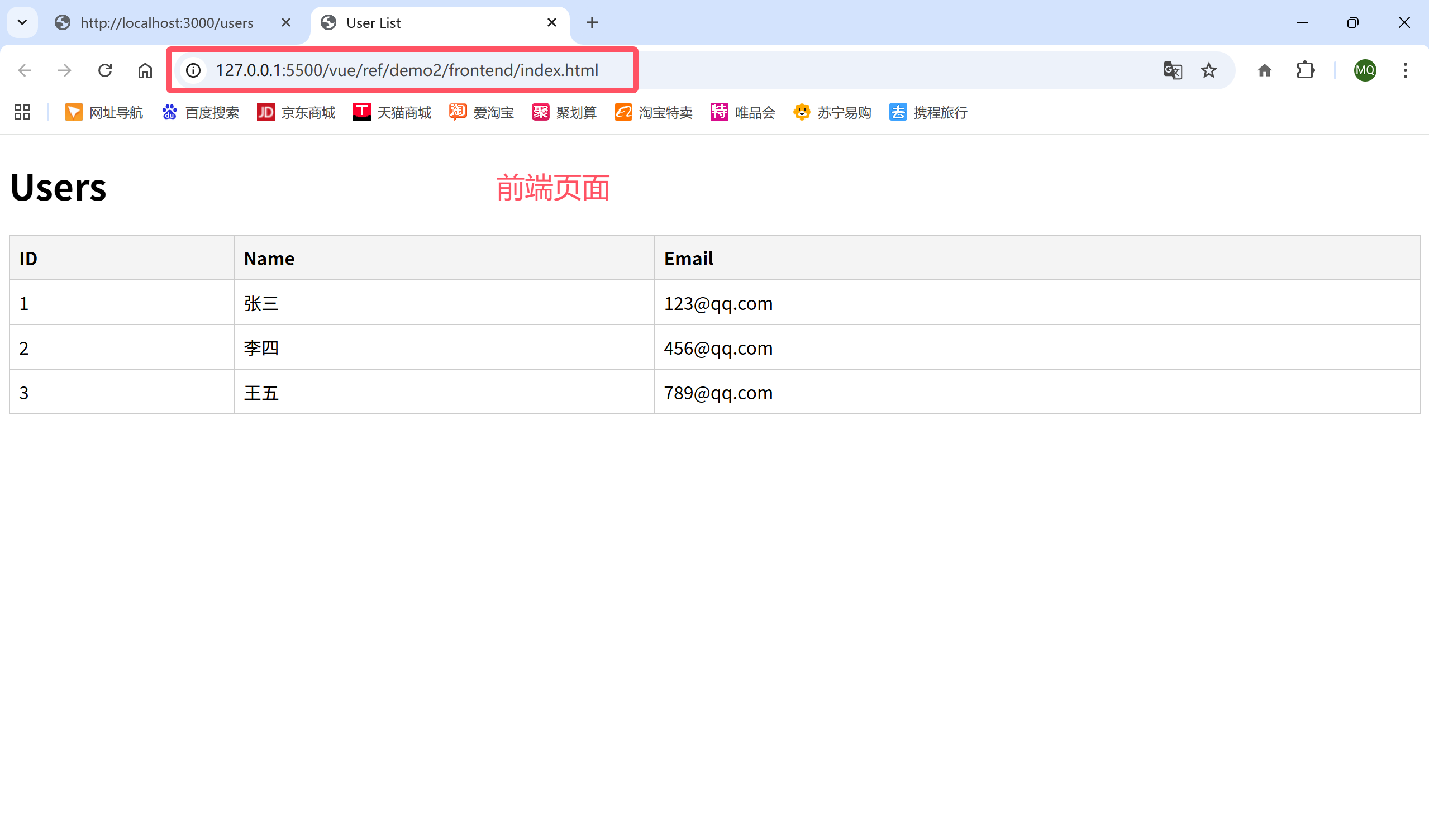Image resolution: width=1429 pixels, height=840 pixels.
Task: Open a new tab with plus button
Action: [592, 23]
